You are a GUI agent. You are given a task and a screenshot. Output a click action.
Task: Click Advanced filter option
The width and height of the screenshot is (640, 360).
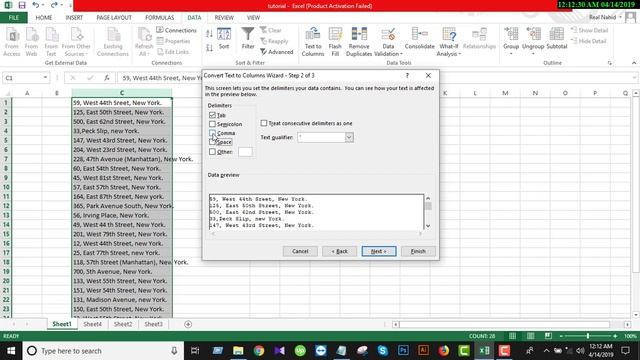click(x=277, y=52)
